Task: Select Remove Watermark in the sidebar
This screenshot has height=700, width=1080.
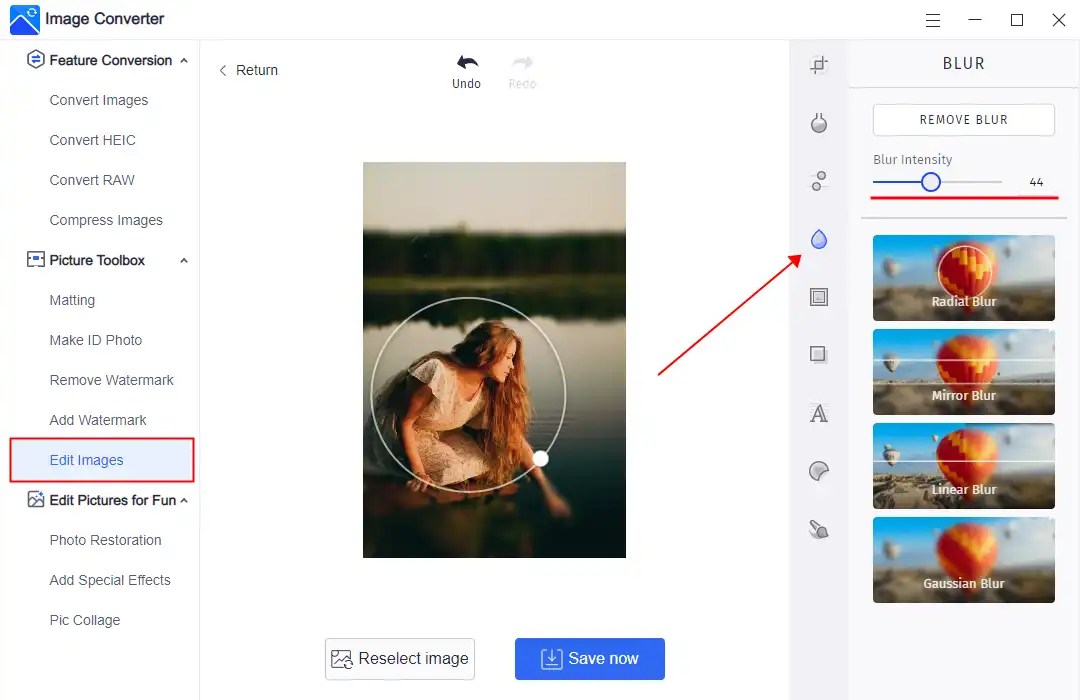Action: 111,380
